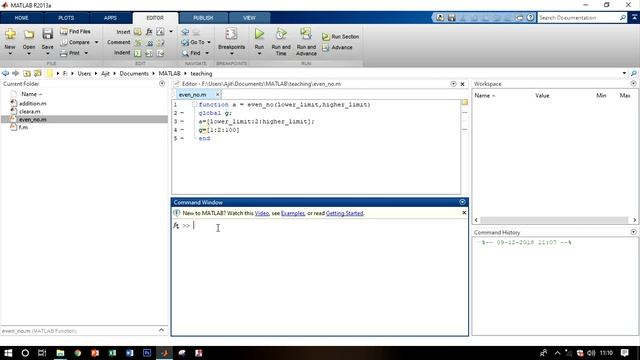The image size is (640, 360).
Task: Click the navigate back arrow in the ribbon
Action: (x=185, y=31)
